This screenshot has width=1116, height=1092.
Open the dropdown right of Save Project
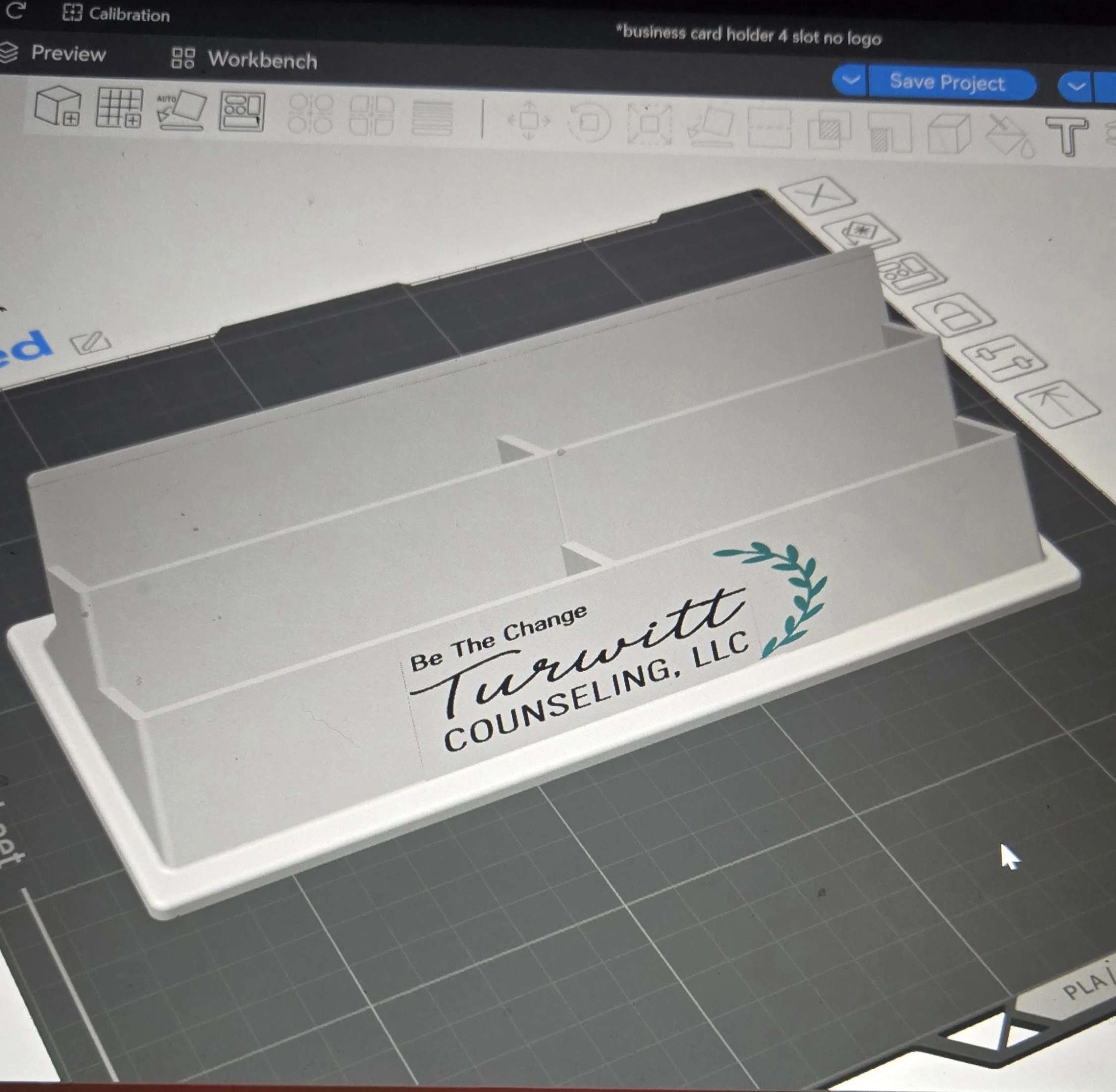1076,87
